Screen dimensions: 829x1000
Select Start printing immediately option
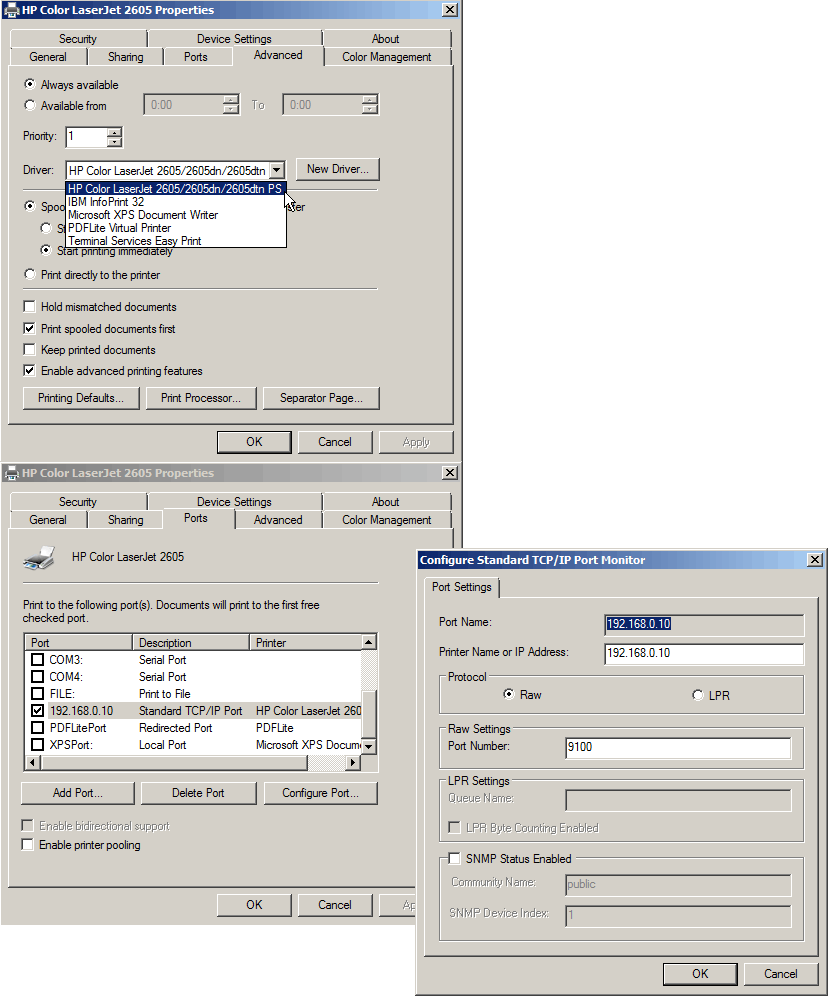[x=46, y=250]
